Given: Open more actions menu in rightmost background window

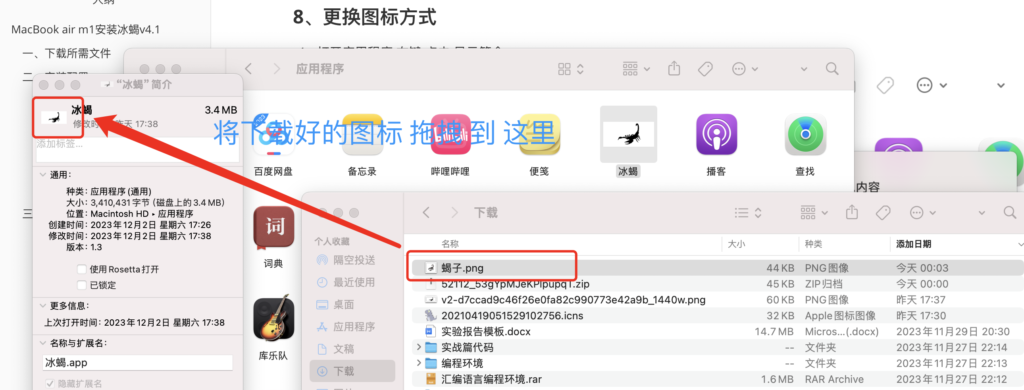Looking at the screenshot, I should [x=932, y=85].
